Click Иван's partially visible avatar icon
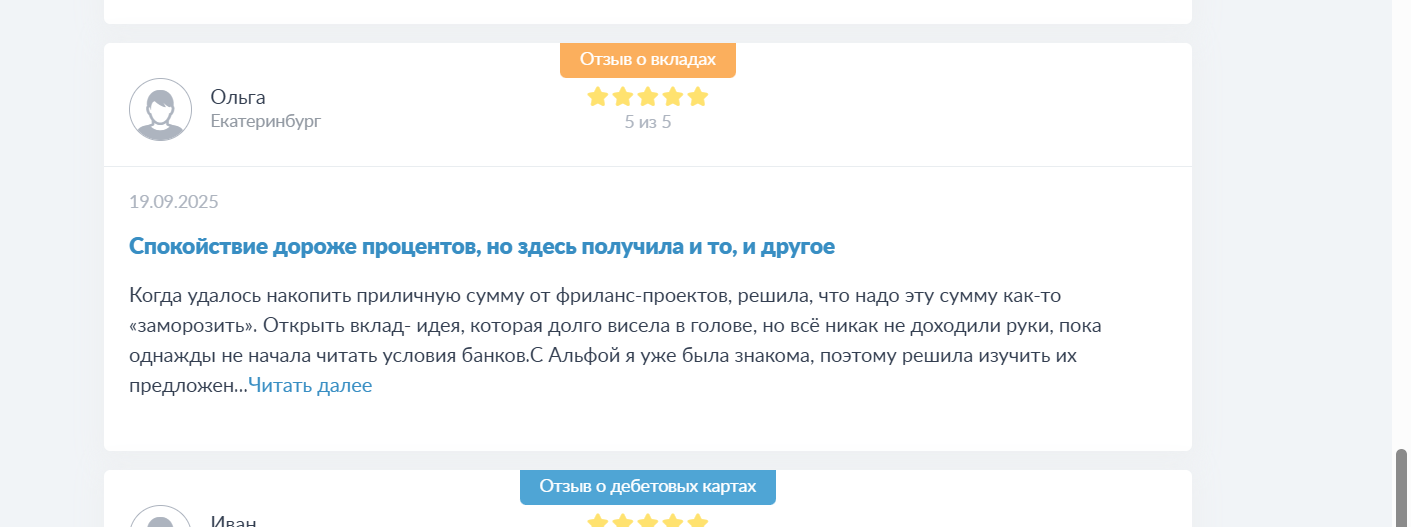 [x=160, y=516]
